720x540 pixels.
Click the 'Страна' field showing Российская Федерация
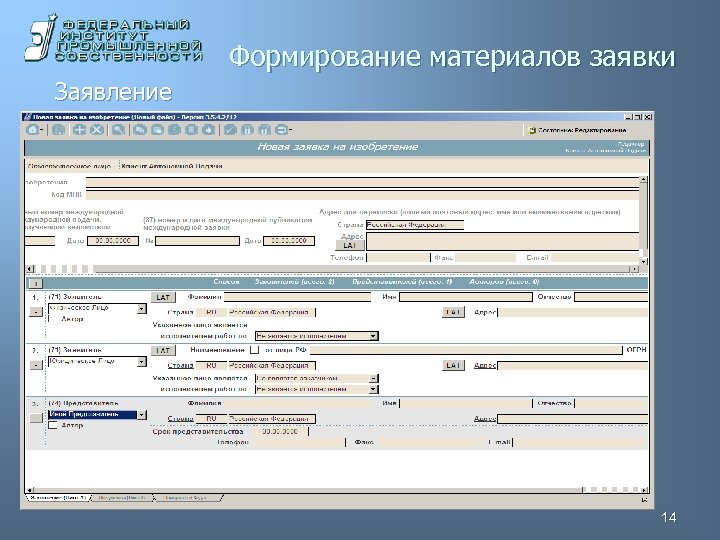pyautogui.click(x=415, y=225)
